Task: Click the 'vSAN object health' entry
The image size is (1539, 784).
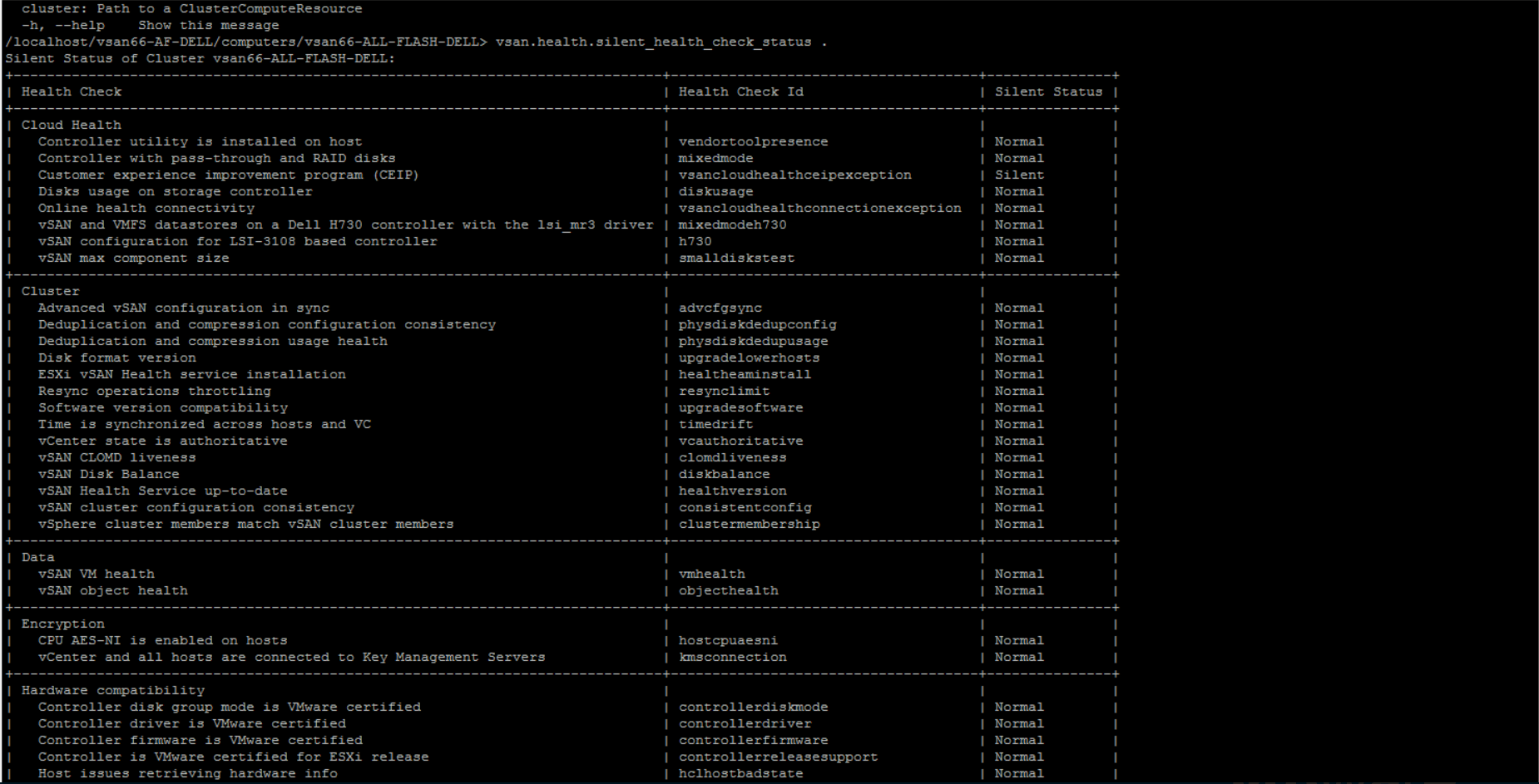Action: tap(112, 590)
